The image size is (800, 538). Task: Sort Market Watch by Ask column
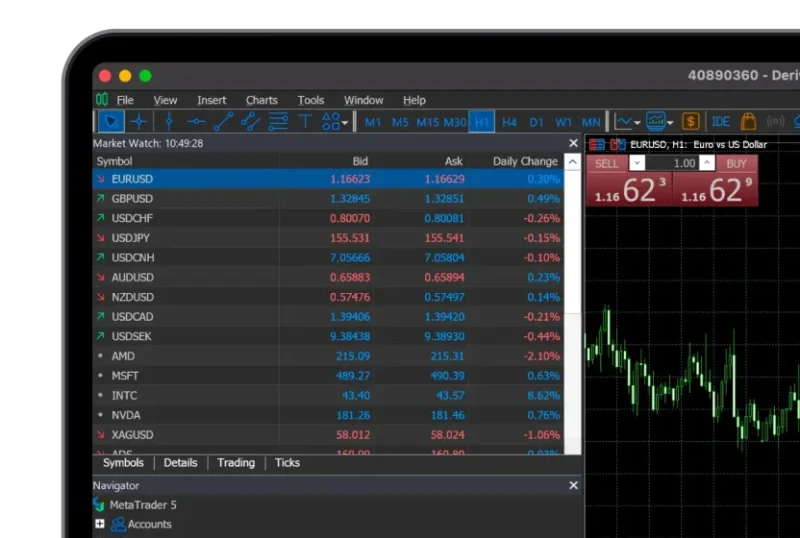tap(454, 161)
